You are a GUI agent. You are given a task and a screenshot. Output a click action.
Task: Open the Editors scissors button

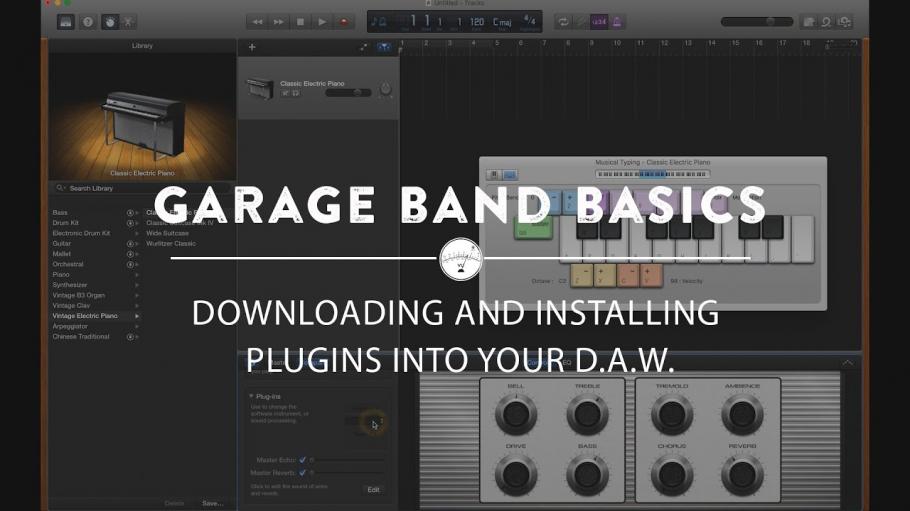point(128,22)
